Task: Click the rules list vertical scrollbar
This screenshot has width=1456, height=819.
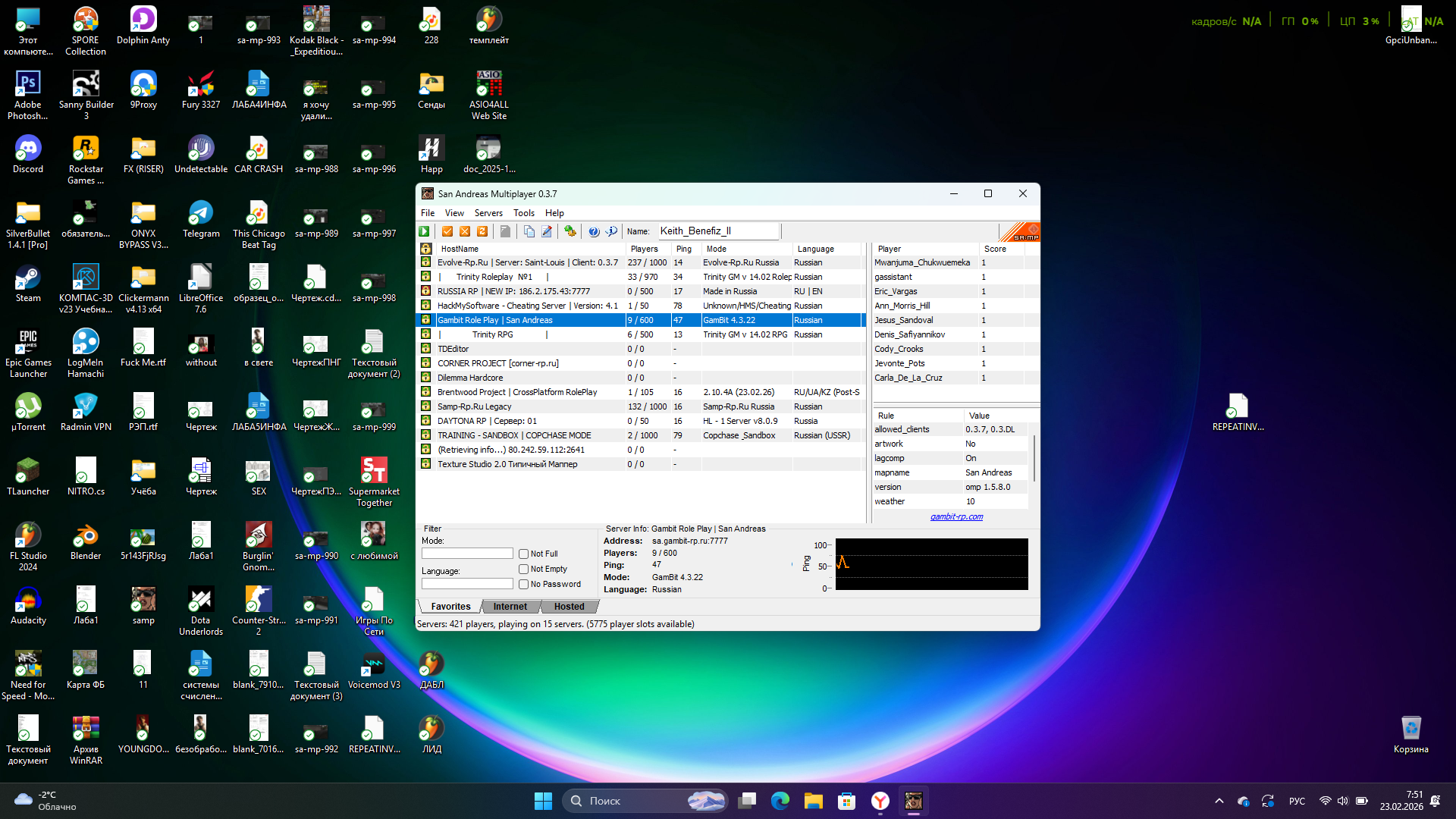Action: [x=1034, y=457]
